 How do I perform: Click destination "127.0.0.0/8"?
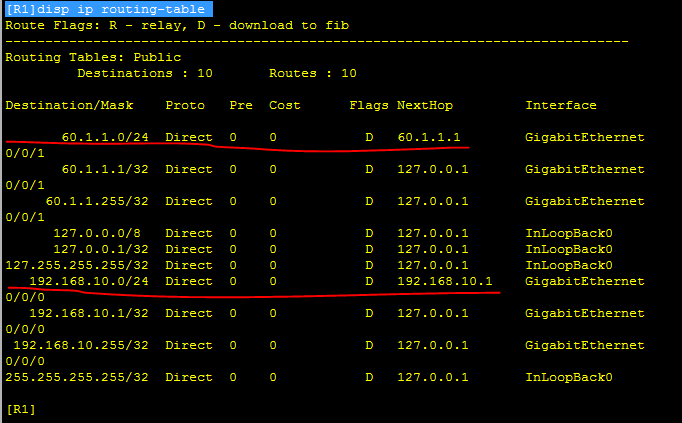[x=97, y=233]
